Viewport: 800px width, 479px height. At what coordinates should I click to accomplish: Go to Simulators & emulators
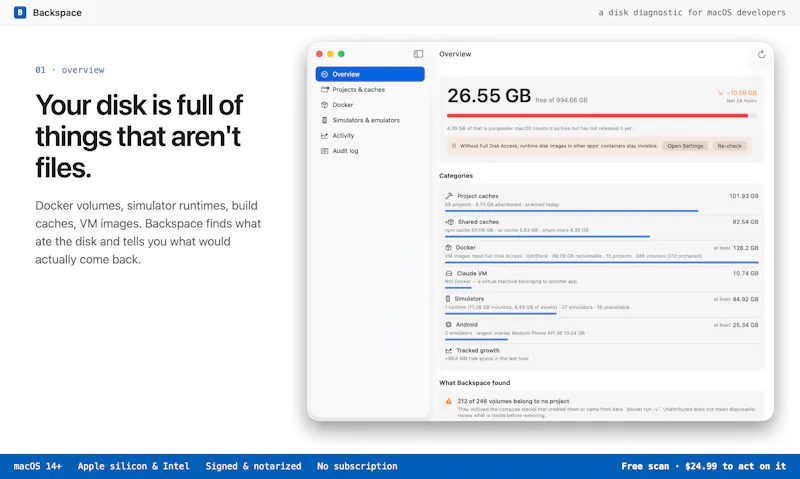coord(370,120)
